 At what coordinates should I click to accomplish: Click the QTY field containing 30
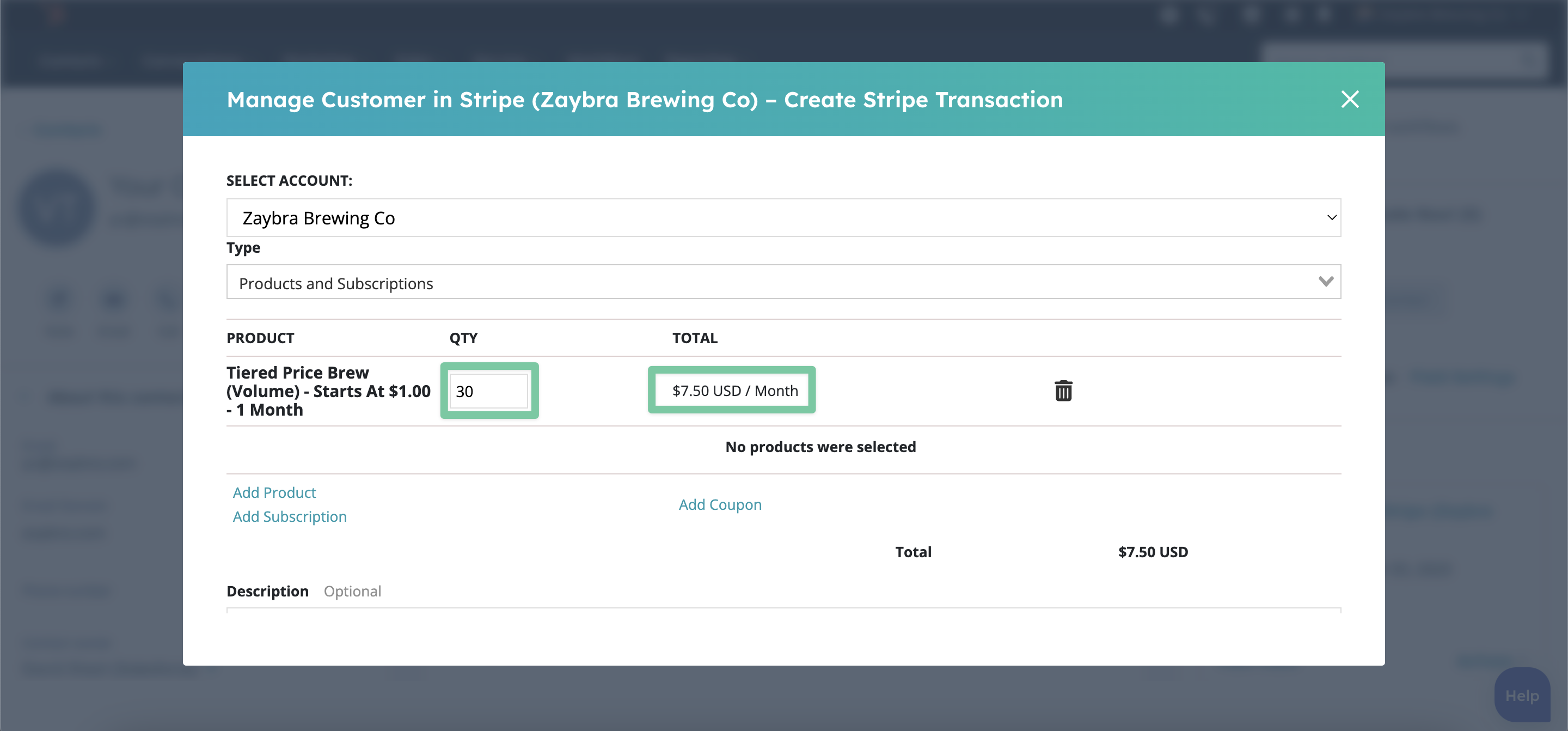point(489,391)
